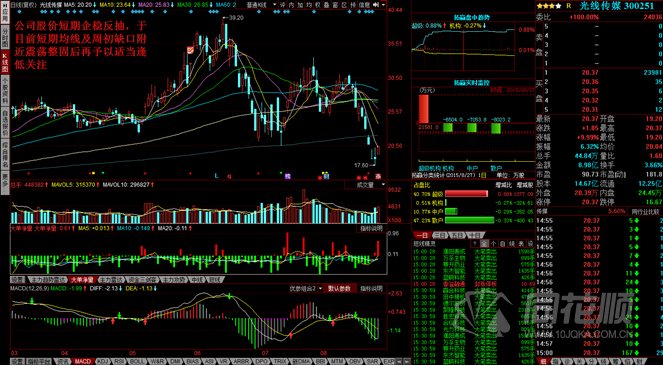Click the question mark icon in 短线精灵
The image size is (663, 366).
click(x=475, y=243)
